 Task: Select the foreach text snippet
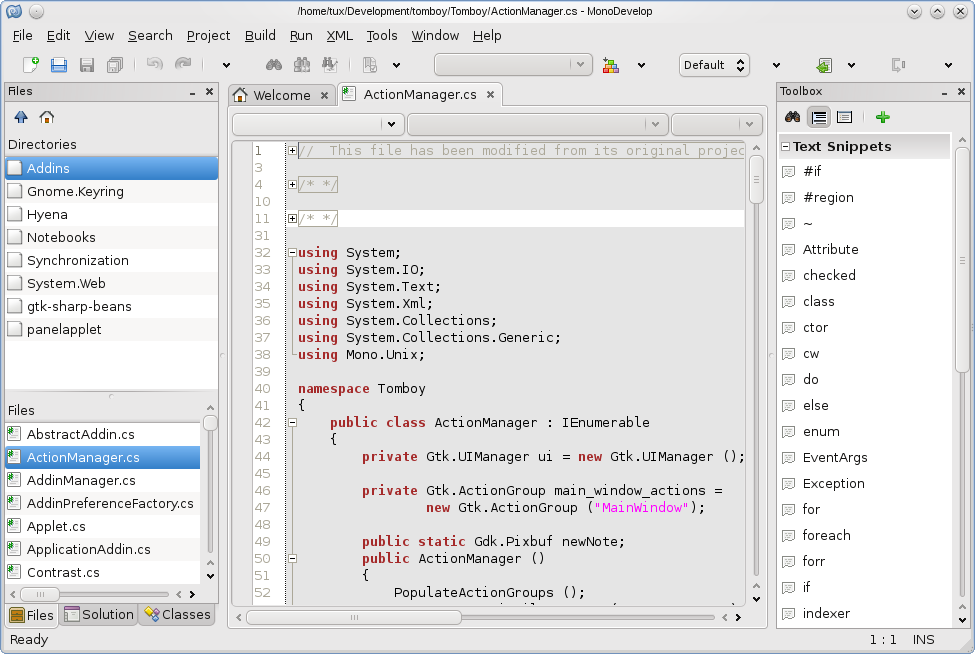(x=826, y=535)
